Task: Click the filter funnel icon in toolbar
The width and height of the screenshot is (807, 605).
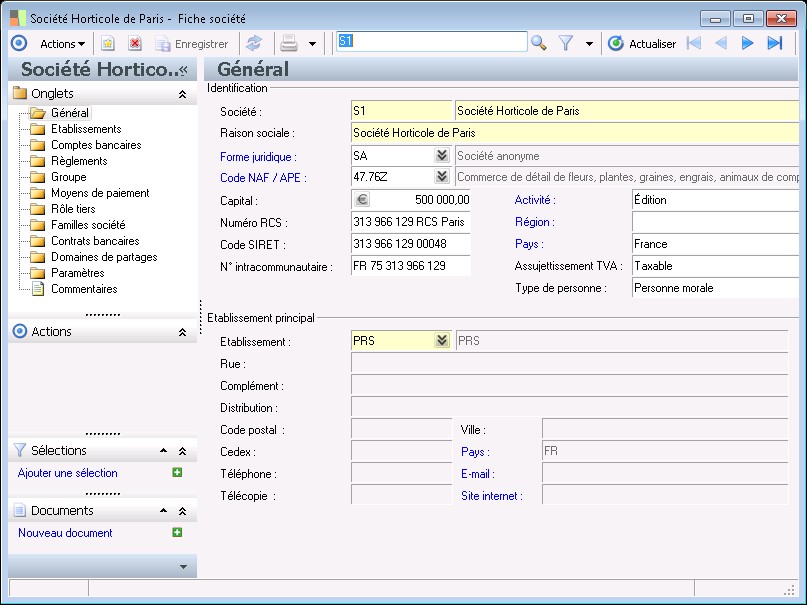Action: click(x=566, y=43)
